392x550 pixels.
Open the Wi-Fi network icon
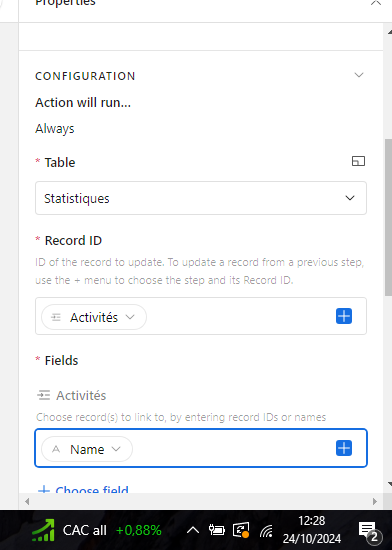coord(266,531)
